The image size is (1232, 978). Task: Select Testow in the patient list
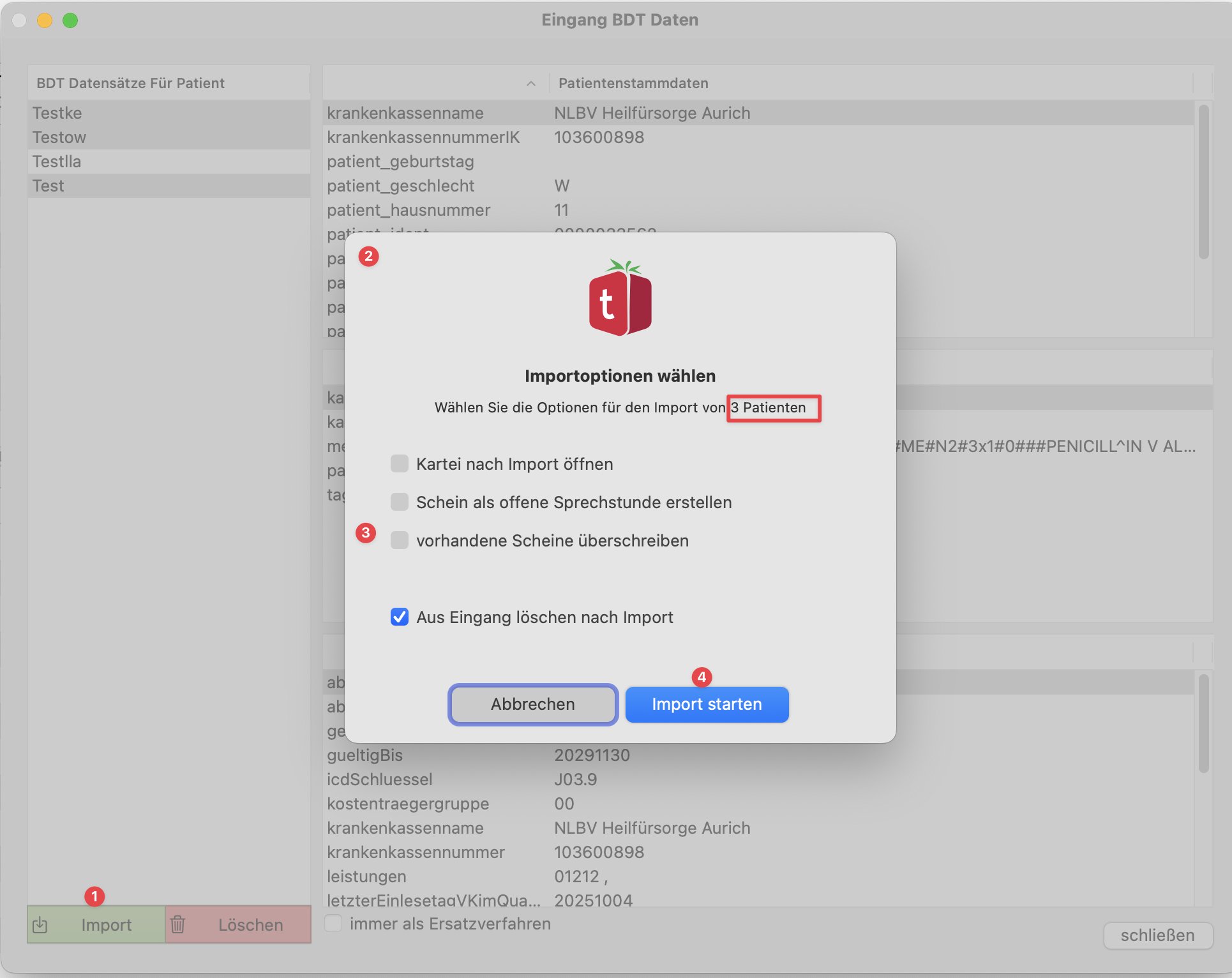point(59,137)
